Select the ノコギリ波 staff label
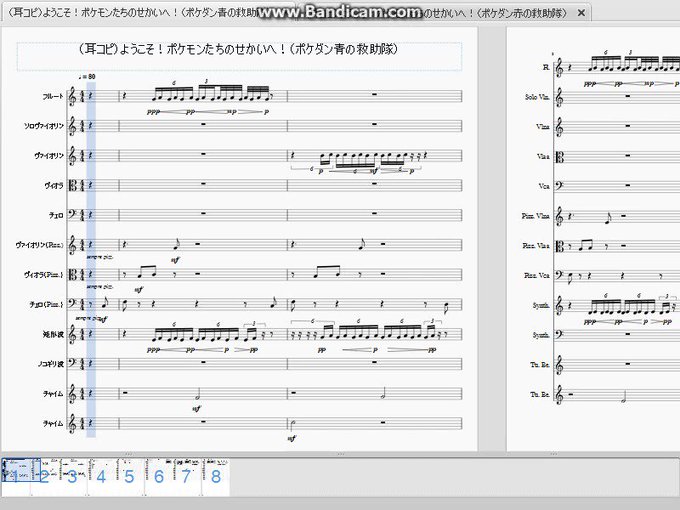Screen dimensions: 680x510 tap(51, 364)
